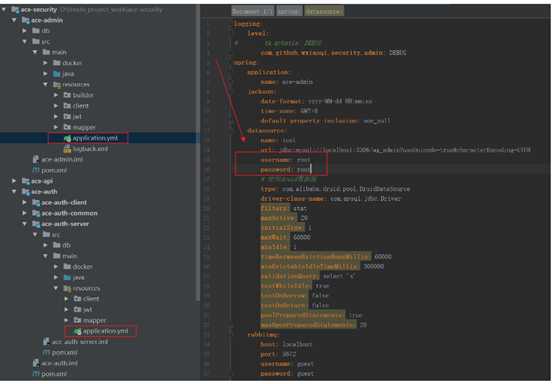
Task: Click the 'filters: stat' line
Action: (x=283, y=208)
